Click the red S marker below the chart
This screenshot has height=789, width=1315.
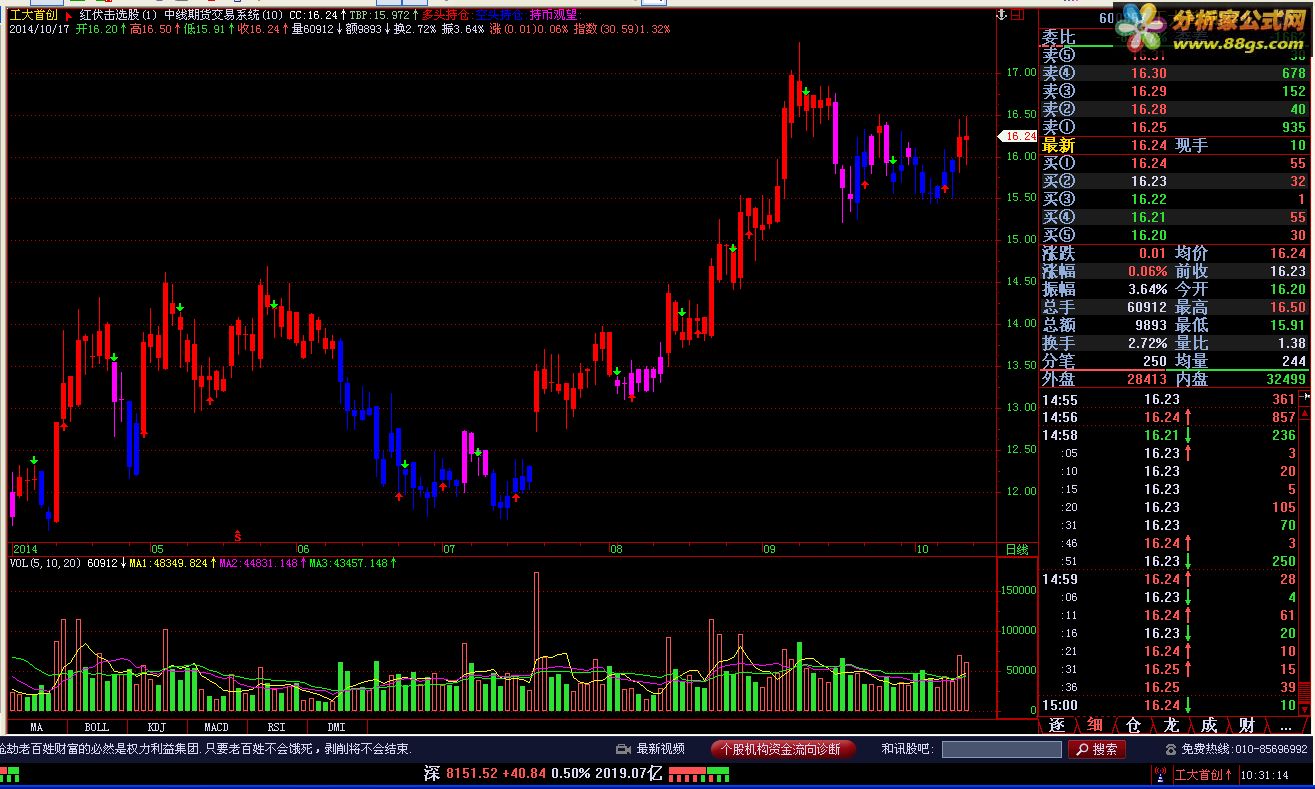(x=237, y=535)
